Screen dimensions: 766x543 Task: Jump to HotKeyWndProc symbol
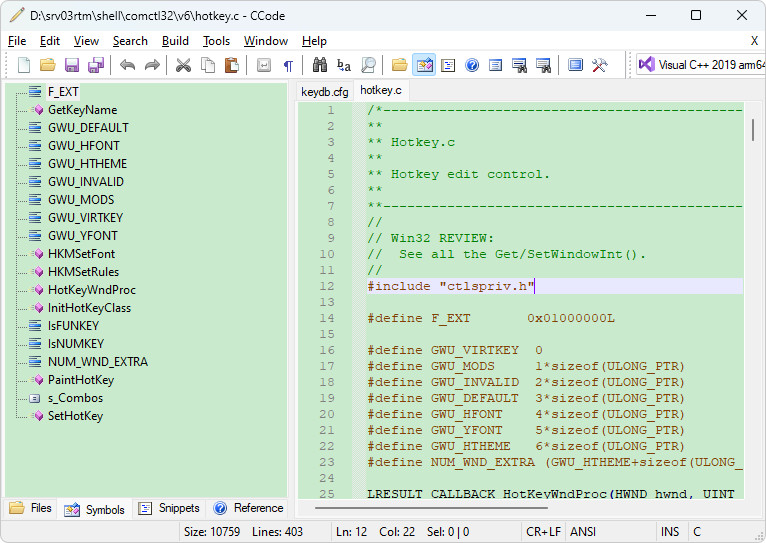92,290
